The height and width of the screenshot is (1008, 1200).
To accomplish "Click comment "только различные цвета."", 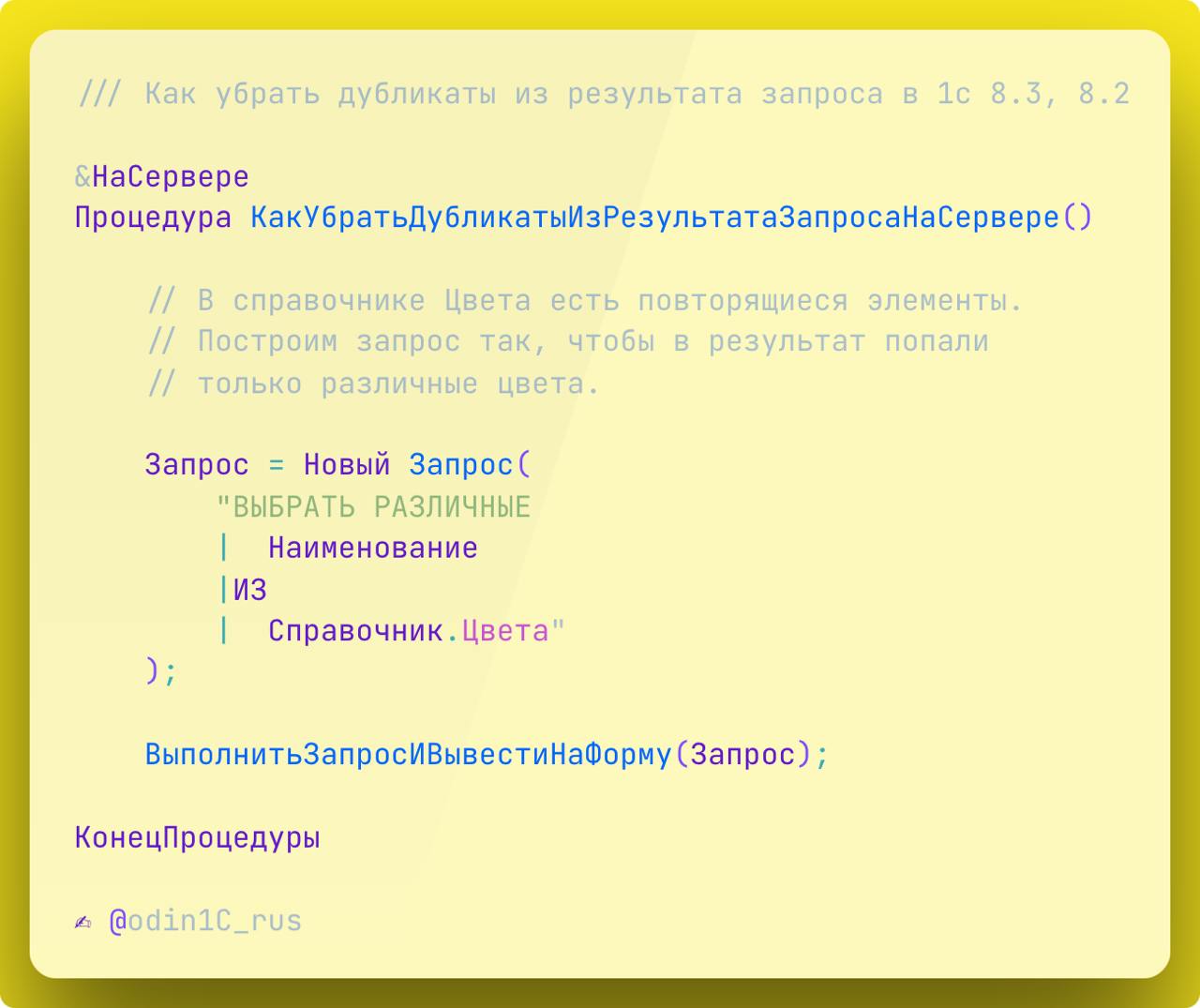I will 373,384.
